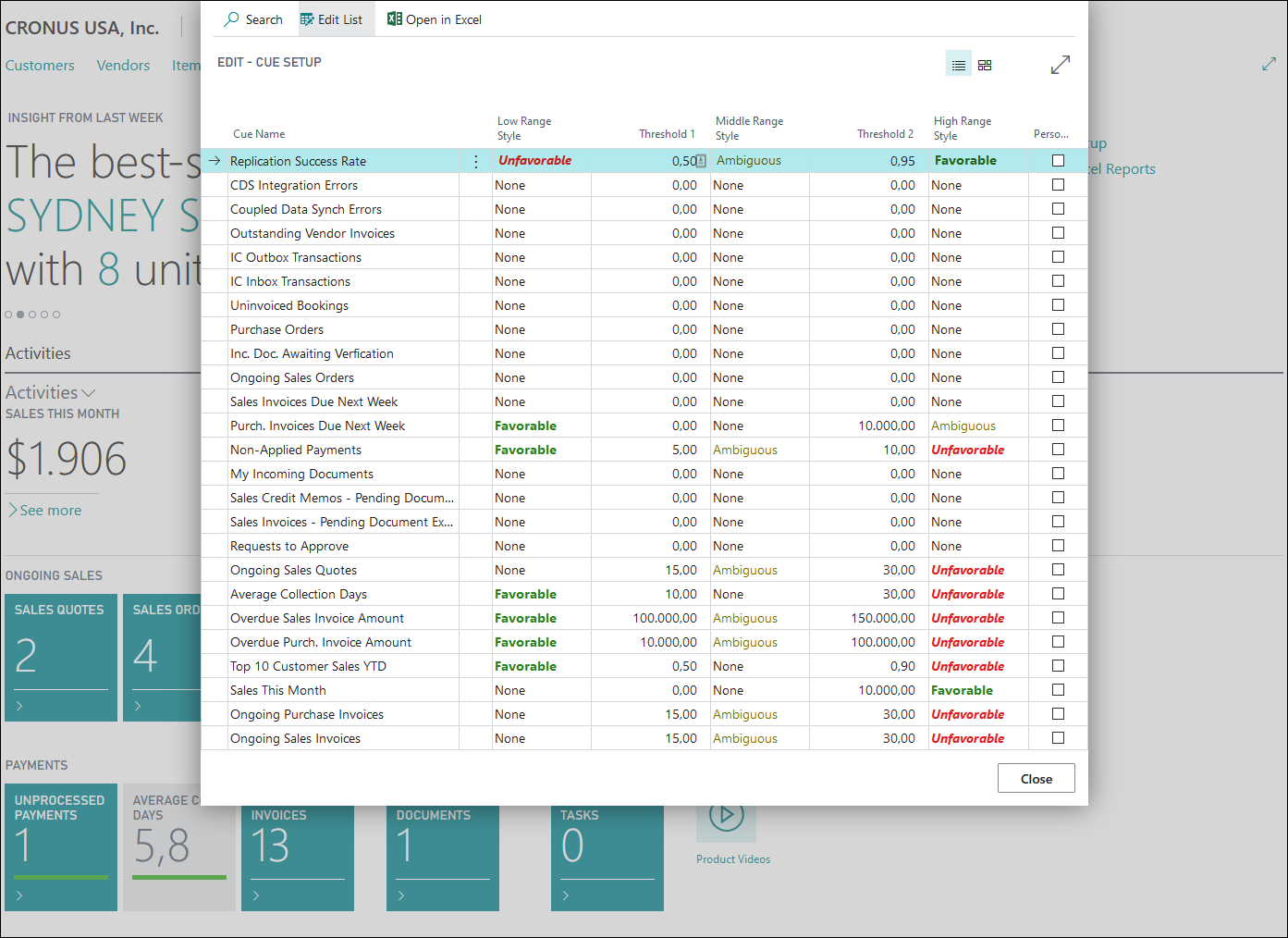
Task: Click Edit List action label
Action: coord(340,19)
